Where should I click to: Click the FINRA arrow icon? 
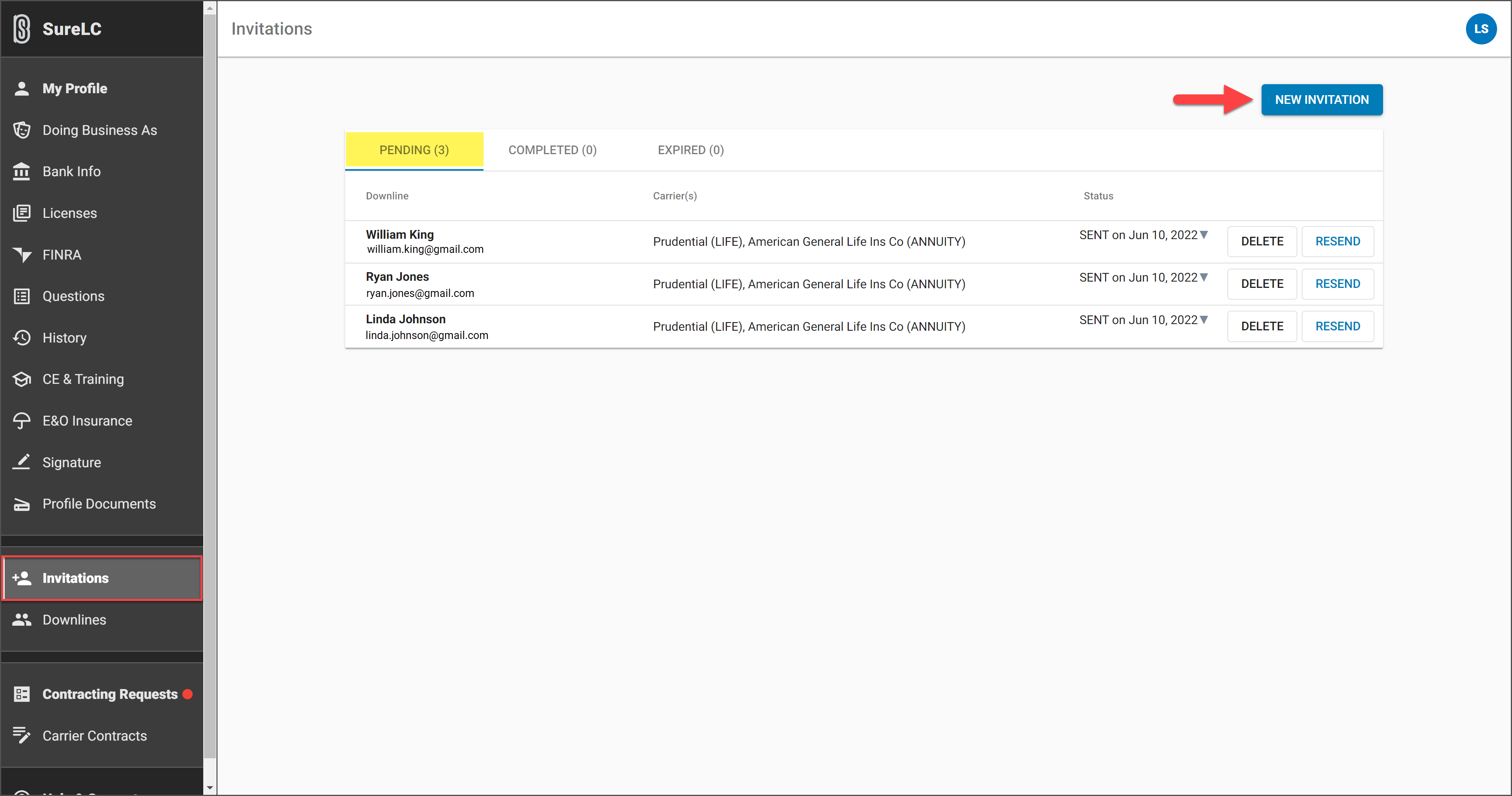tap(22, 255)
